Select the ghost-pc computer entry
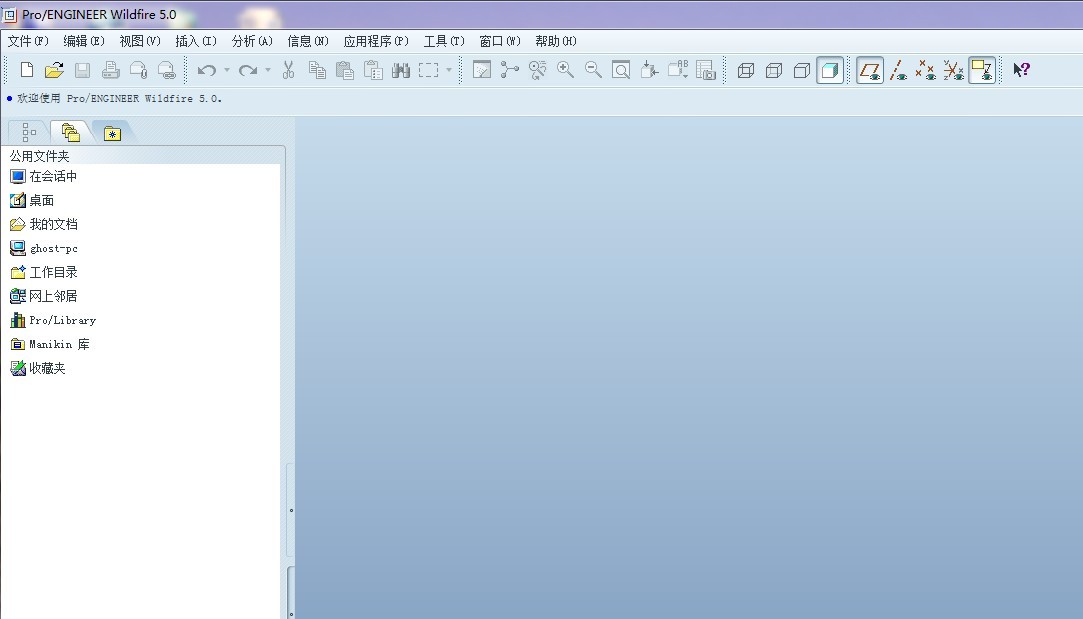Image resolution: width=1083 pixels, height=619 pixels. click(x=44, y=248)
